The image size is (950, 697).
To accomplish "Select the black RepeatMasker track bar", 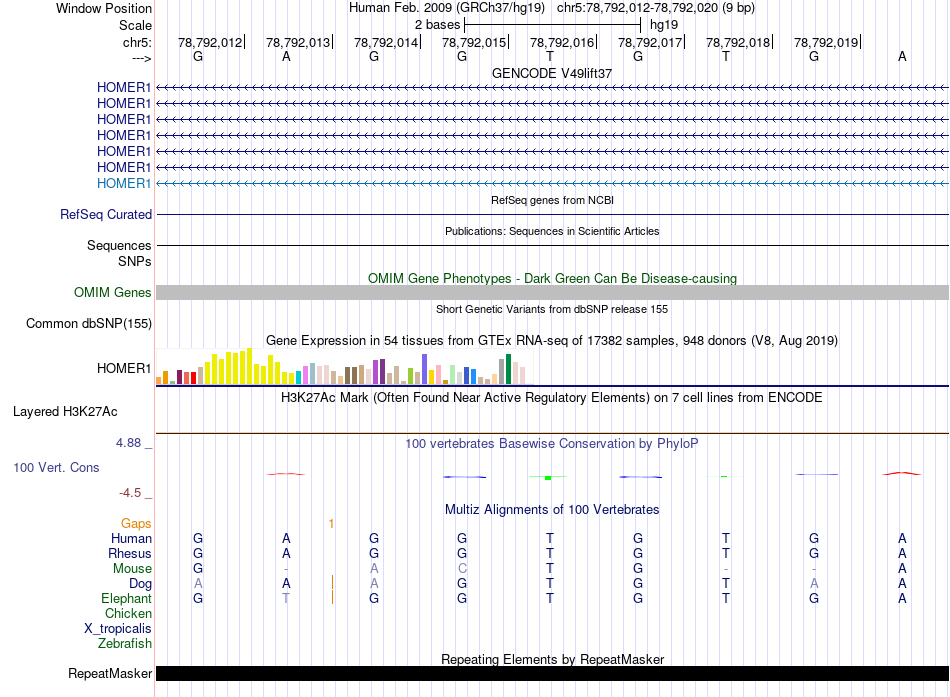I will pos(552,674).
